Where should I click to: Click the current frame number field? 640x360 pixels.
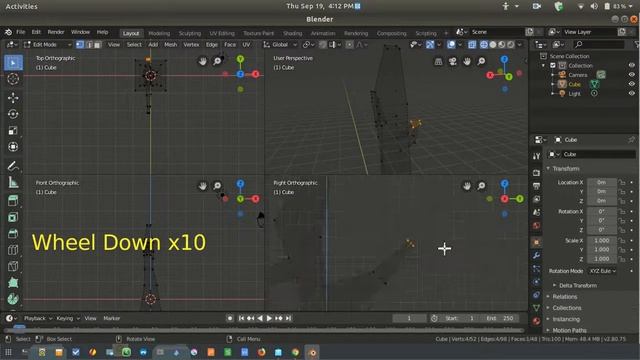click(409, 318)
